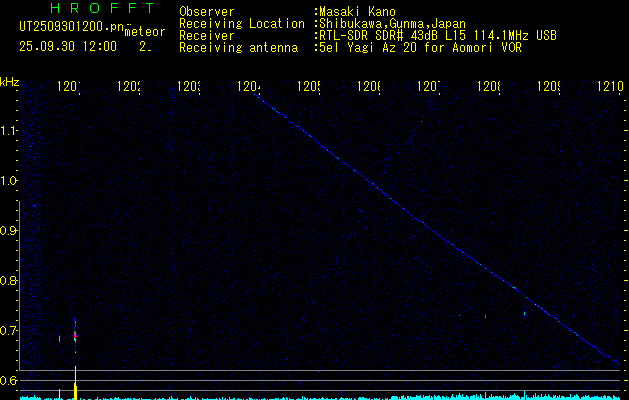Click the HROFFT title text
Screen dimensions: 629x400
[103, 8]
